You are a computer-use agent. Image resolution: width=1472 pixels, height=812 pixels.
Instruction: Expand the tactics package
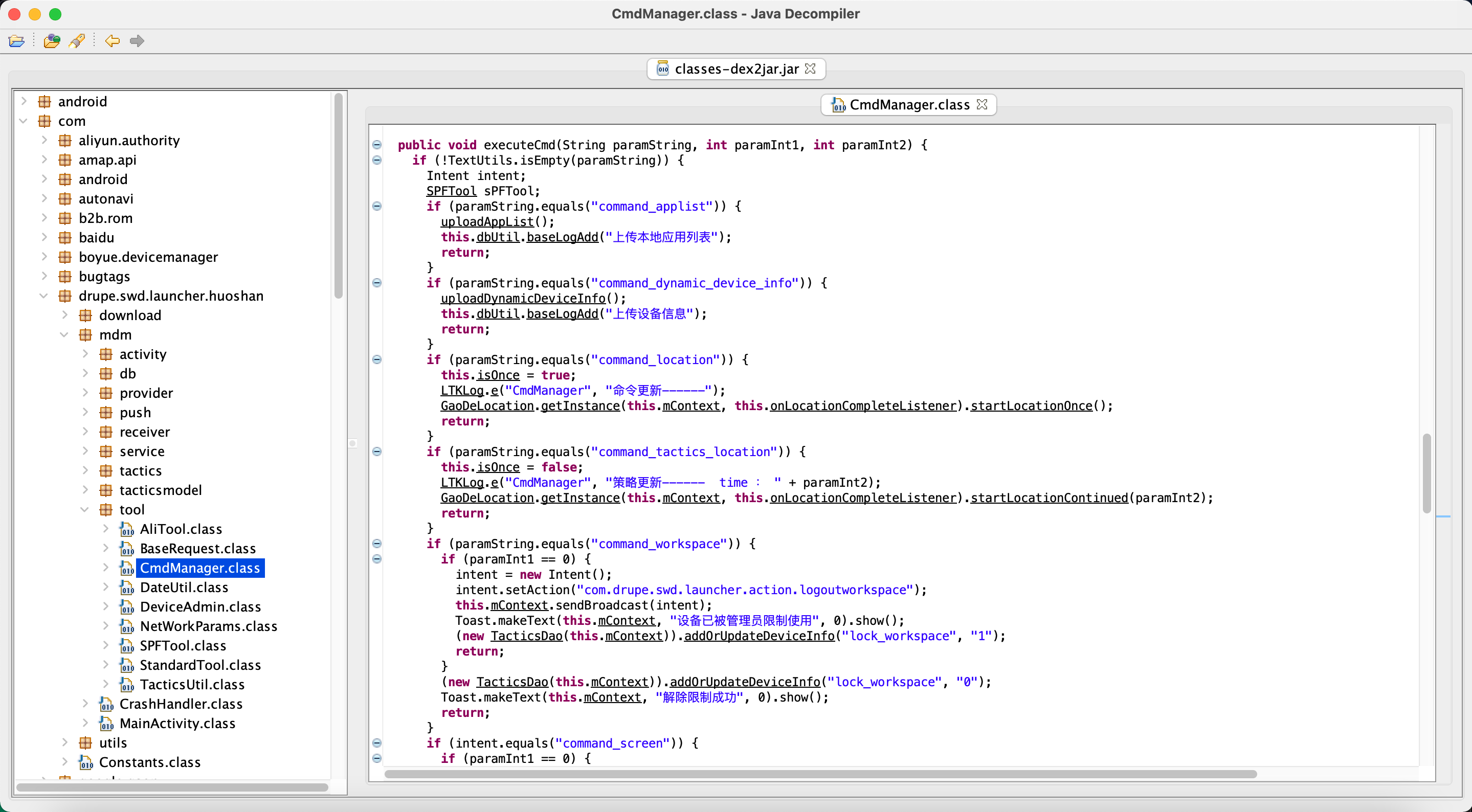coord(85,470)
